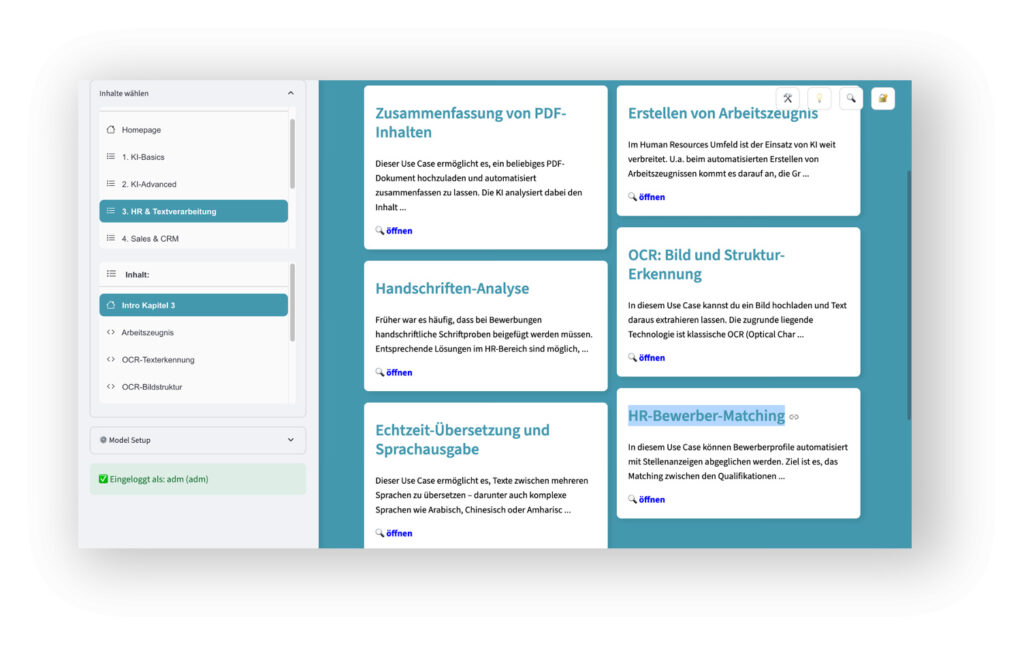
Task: Open Erstellen von Arbeitszeugnis via öffnen link
Action: [x=652, y=197]
